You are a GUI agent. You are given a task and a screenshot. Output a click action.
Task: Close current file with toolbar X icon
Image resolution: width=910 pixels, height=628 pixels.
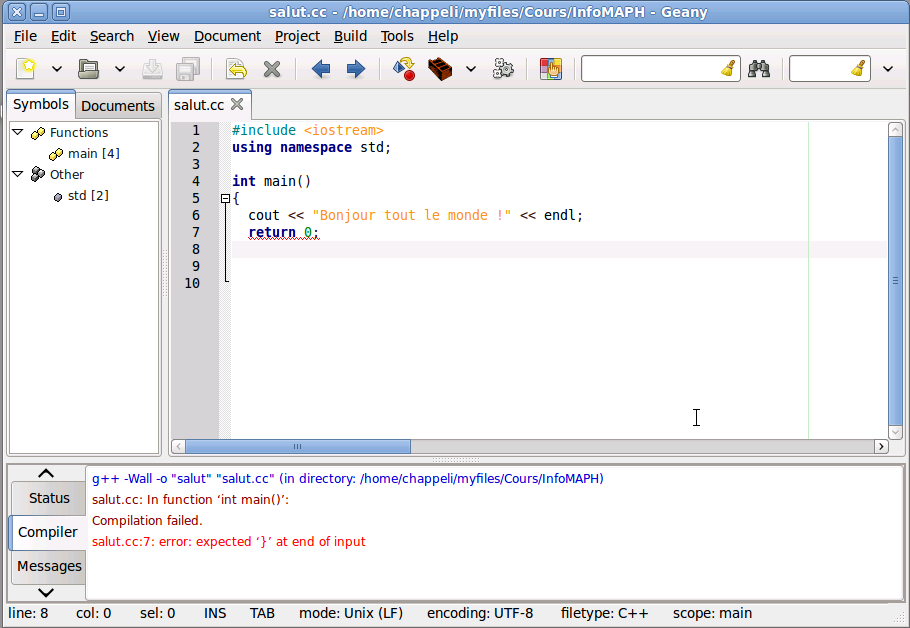272,69
